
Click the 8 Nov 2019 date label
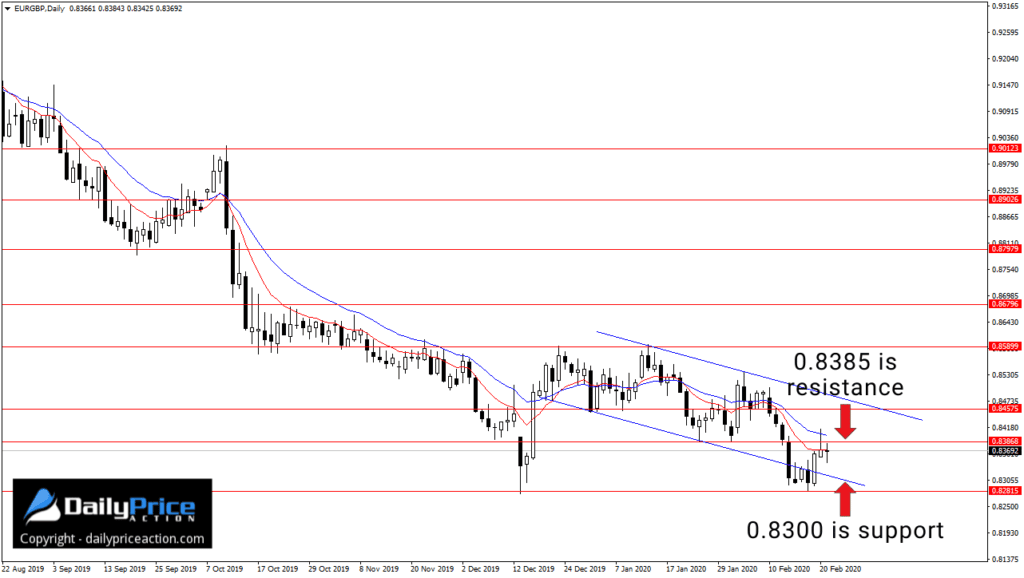point(379,569)
